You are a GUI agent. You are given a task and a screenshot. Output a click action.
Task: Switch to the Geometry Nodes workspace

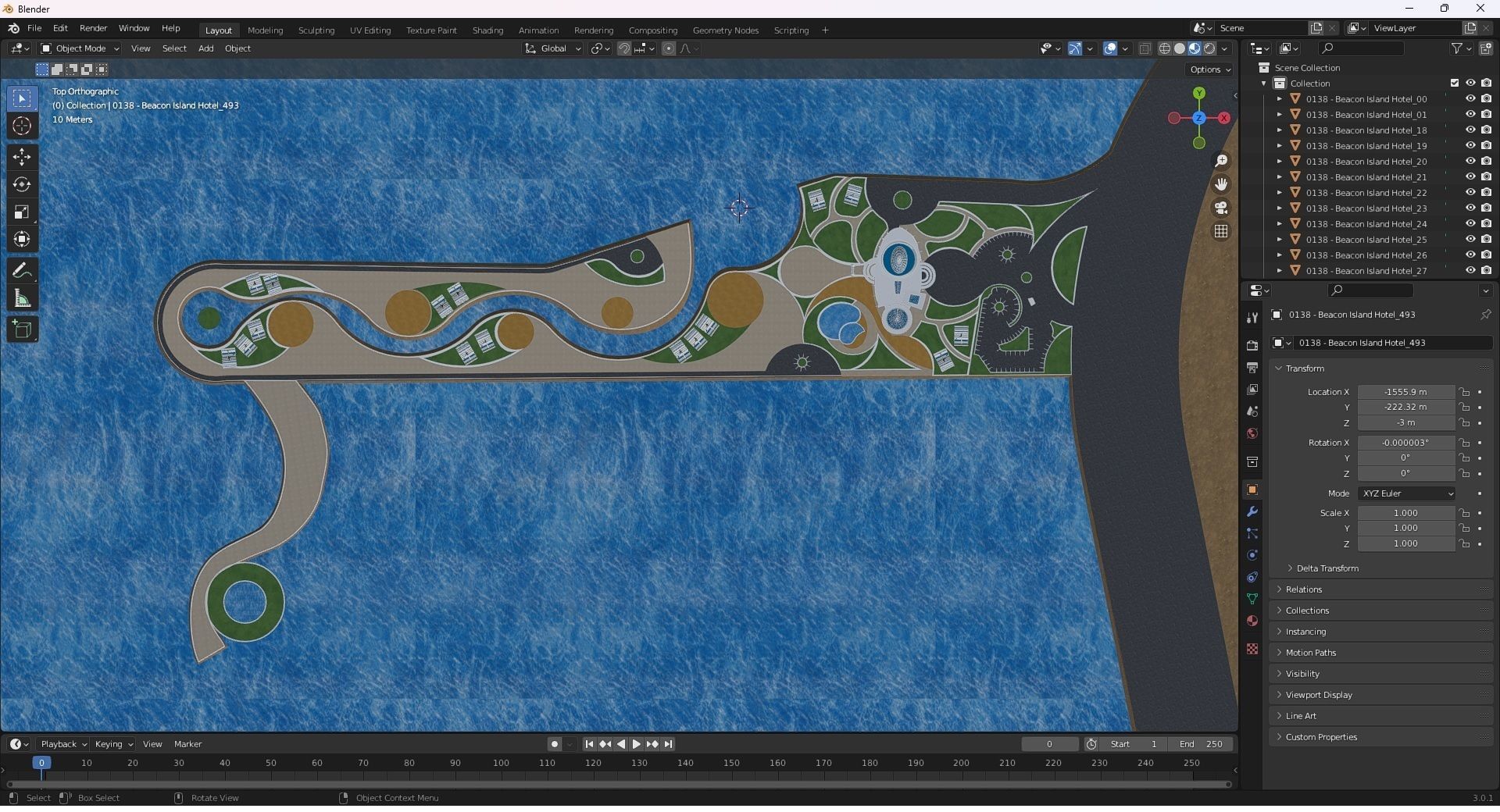pos(726,30)
